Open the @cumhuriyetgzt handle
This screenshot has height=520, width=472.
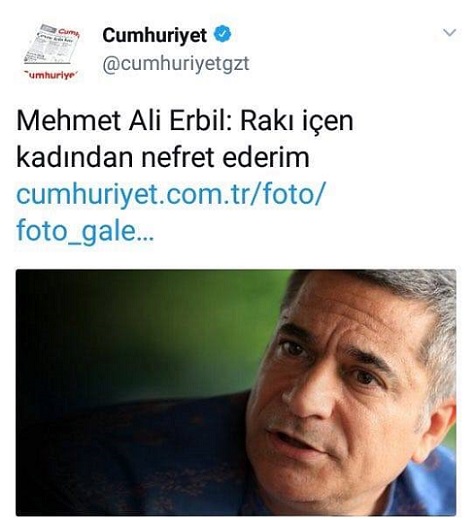tap(176, 64)
